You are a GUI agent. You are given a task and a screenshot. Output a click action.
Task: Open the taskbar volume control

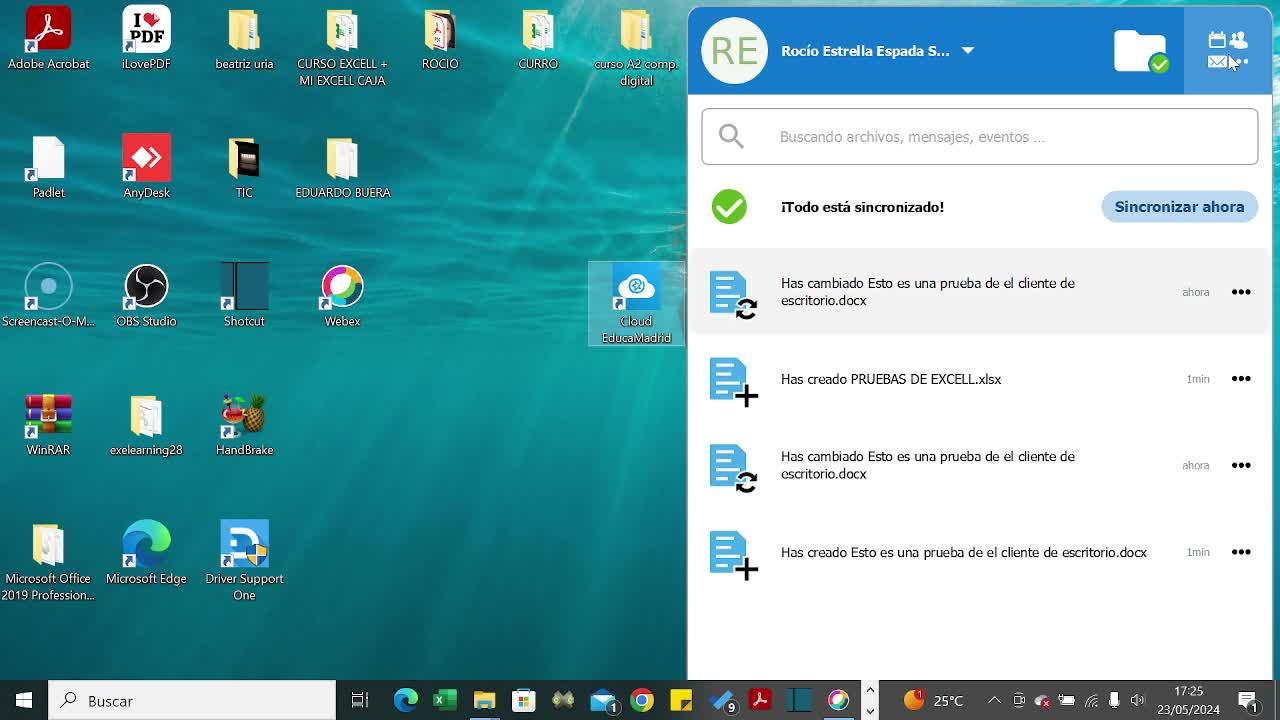pyautogui.click(x=1137, y=700)
